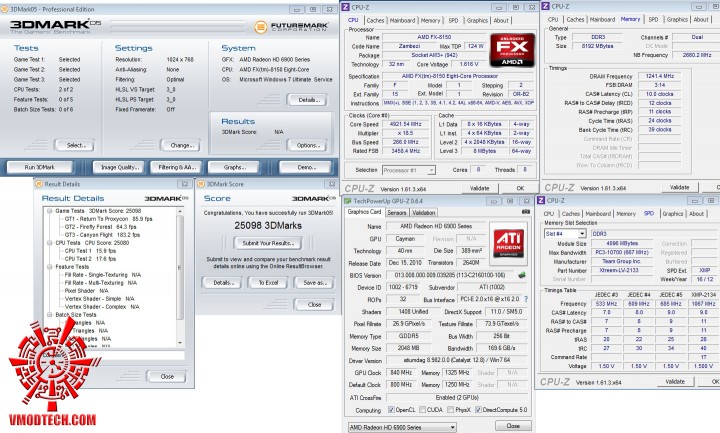Open the SPD tab in CPU-Z Memory window
Screen dimensions: 720x433
pyautogui.click(x=653, y=20)
